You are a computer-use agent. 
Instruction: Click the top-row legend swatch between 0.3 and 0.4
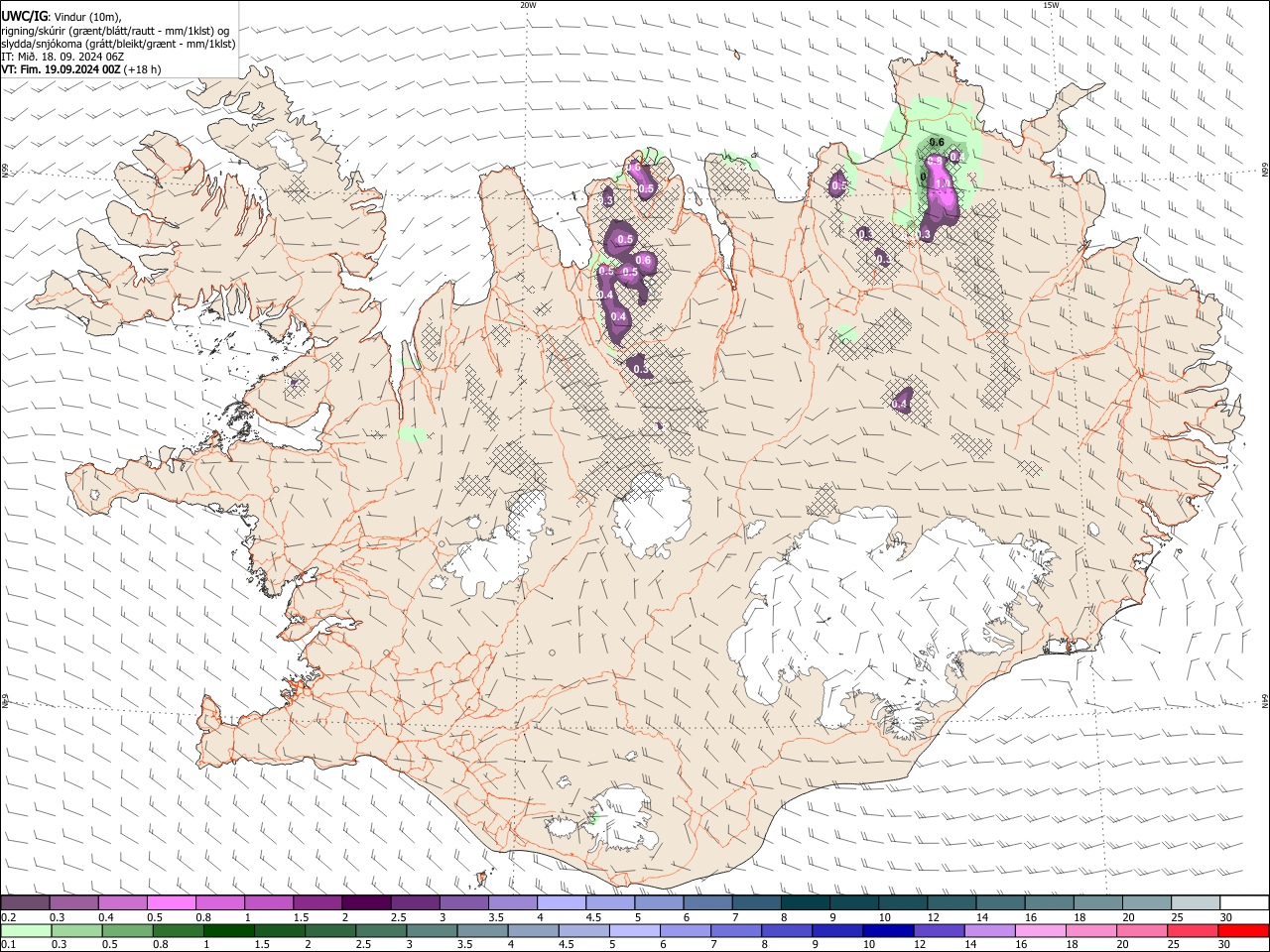point(73,902)
